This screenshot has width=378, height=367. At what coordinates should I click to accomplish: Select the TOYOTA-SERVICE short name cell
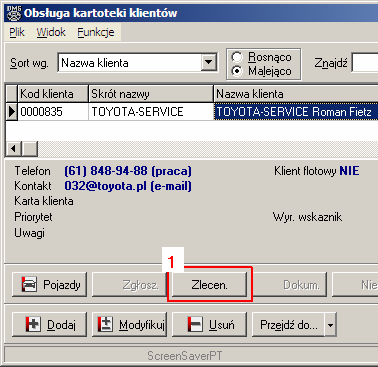pyautogui.click(x=151, y=112)
